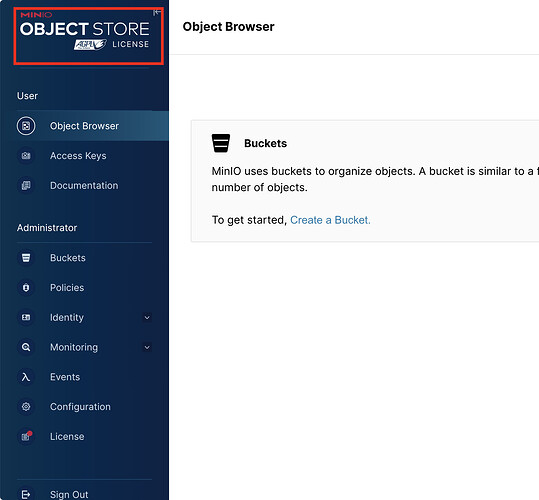Click the MinIO Object Store logo
The width and height of the screenshot is (539, 500).
[x=85, y=31]
